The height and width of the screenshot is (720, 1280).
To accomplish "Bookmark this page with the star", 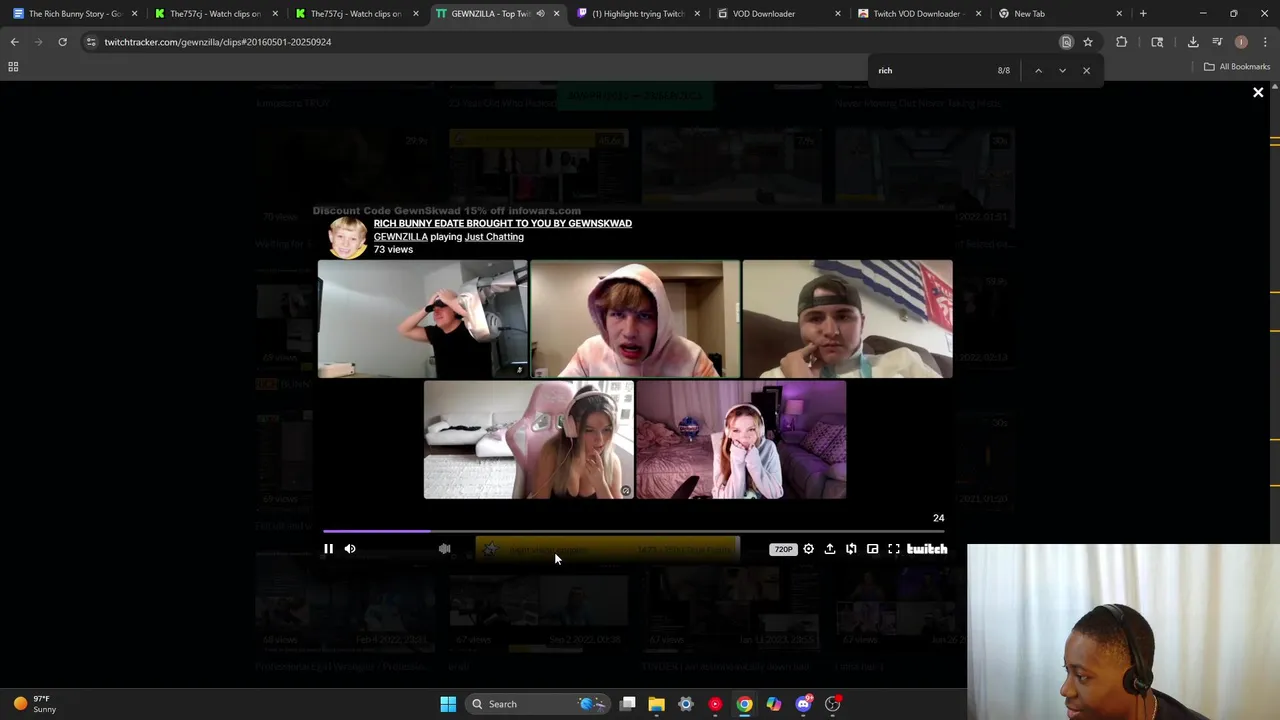I will [x=1088, y=42].
